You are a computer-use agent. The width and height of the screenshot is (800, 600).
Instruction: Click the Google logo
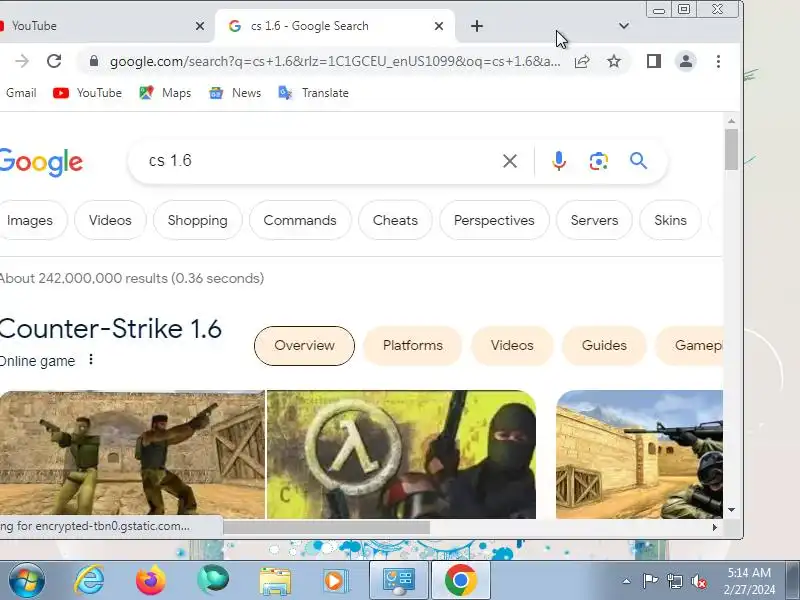coord(41,162)
